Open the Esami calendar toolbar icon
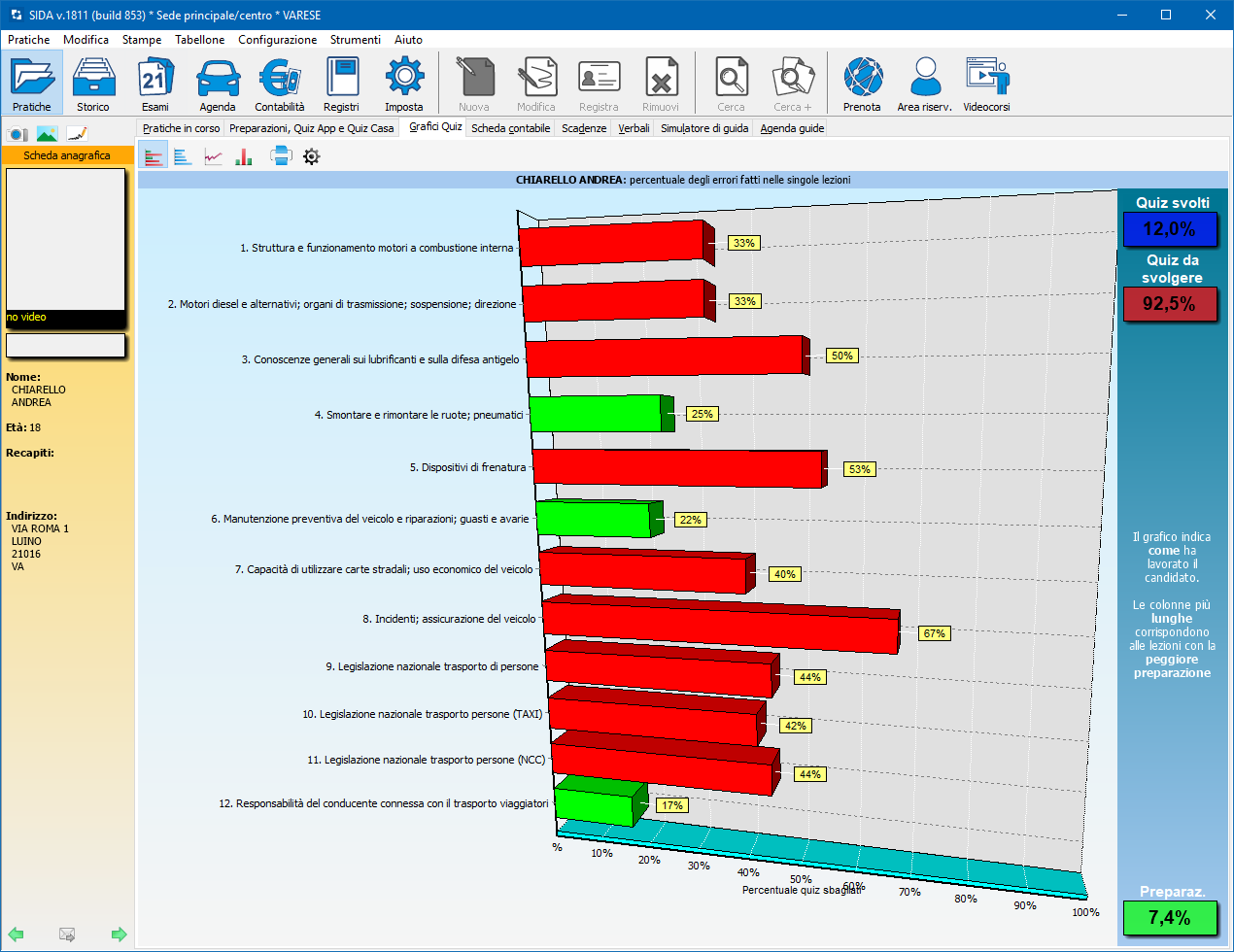Screen dimensions: 1234x952 tap(154, 84)
